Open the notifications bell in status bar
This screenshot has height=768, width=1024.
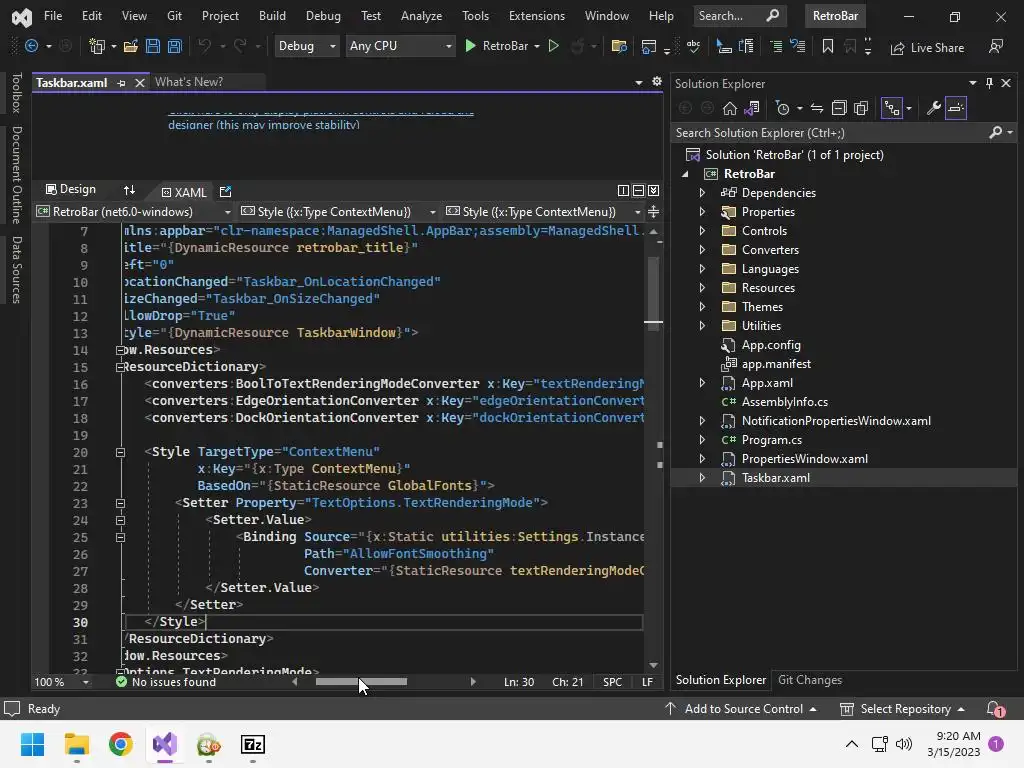[x=995, y=709]
